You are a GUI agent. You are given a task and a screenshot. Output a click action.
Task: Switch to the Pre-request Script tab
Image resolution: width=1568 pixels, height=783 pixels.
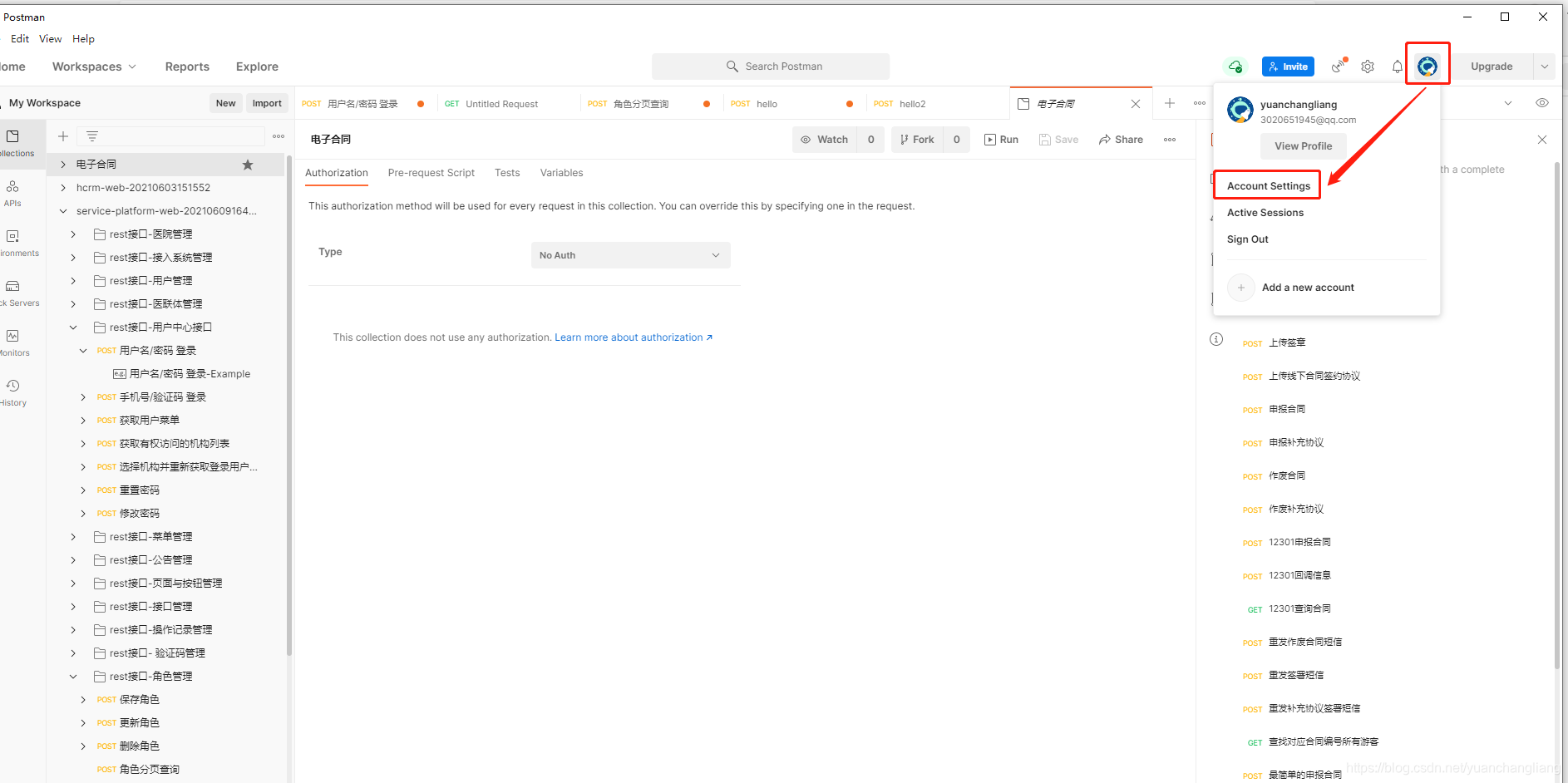coord(431,173)
